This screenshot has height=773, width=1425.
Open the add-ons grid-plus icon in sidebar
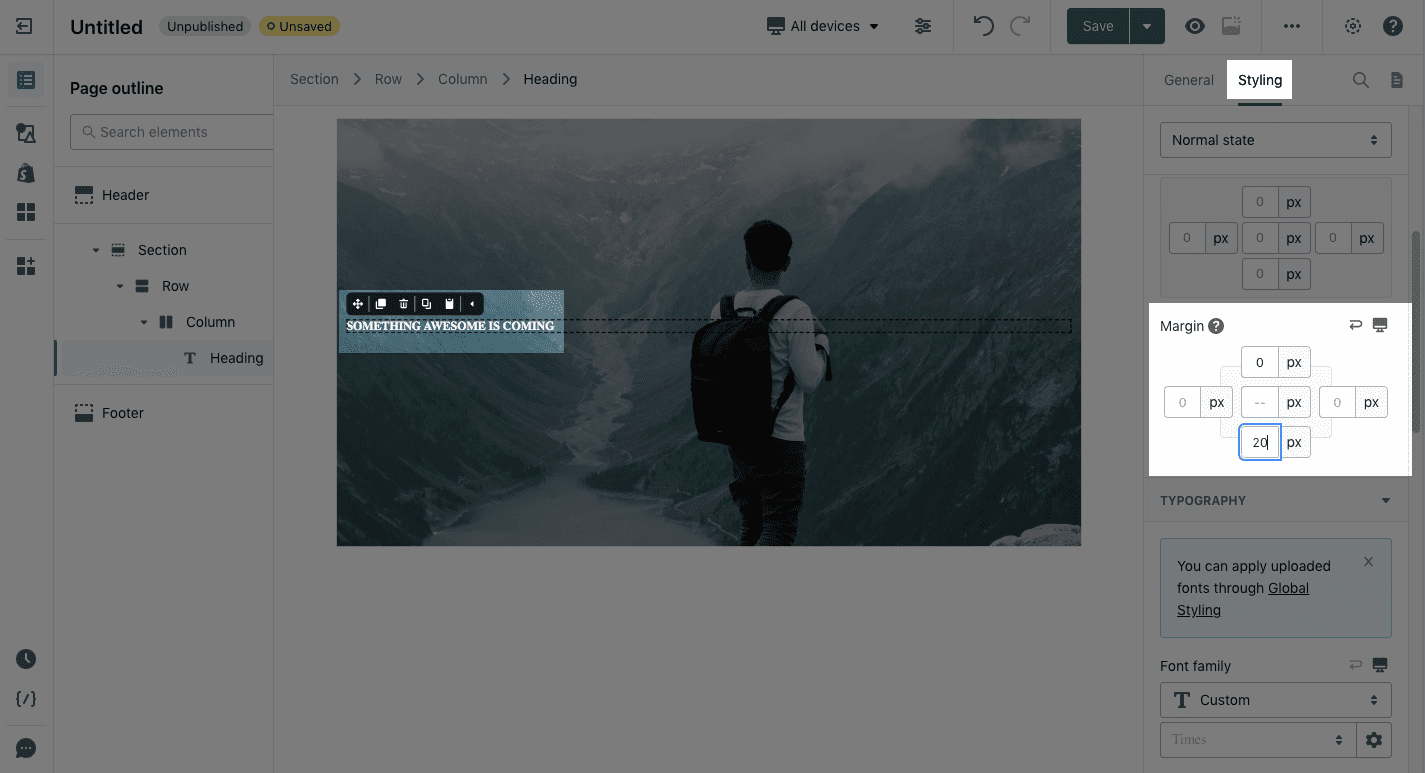(26, 265)
